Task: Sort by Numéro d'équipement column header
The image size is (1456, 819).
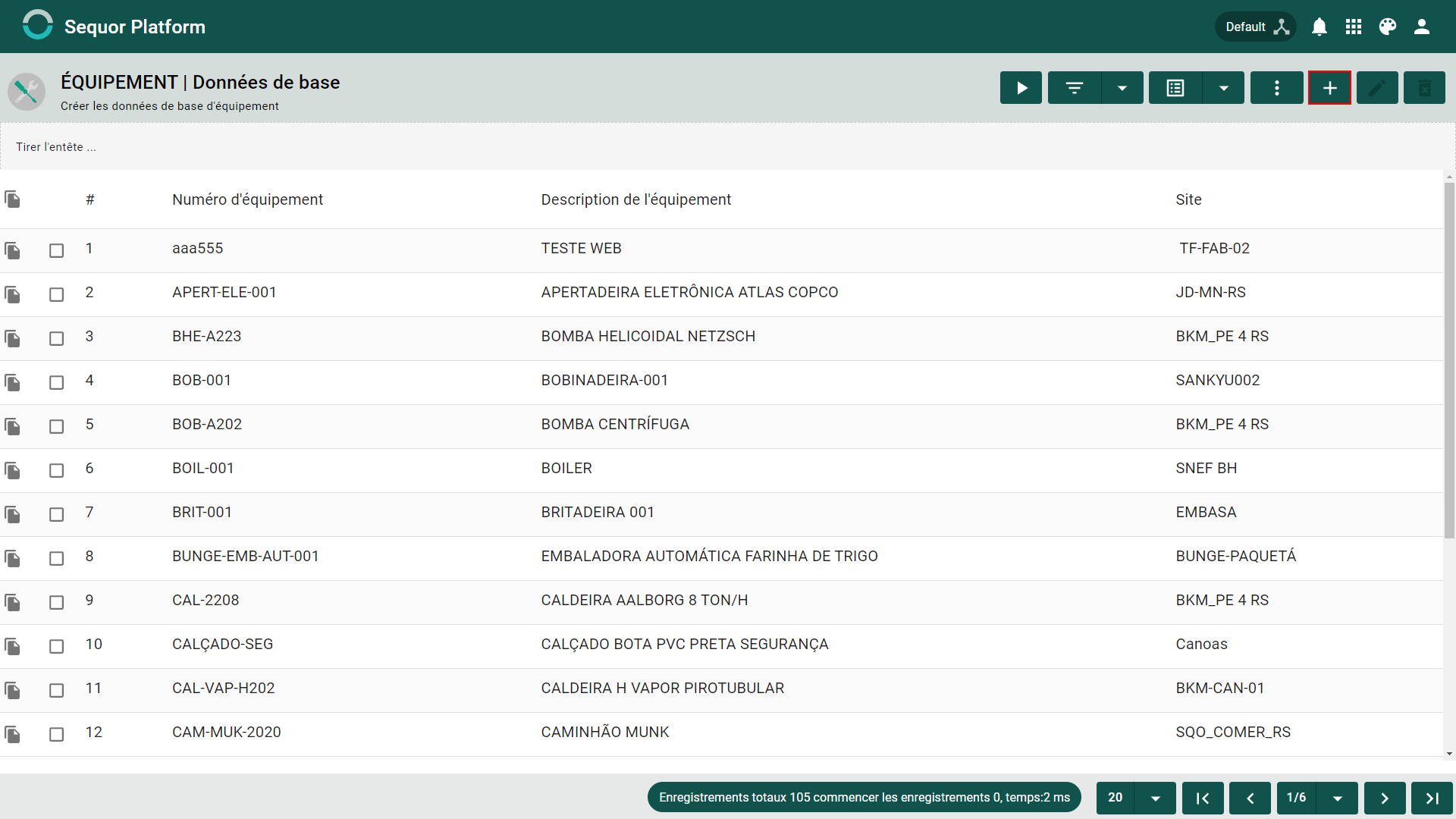Action: (x=247, y=199)
